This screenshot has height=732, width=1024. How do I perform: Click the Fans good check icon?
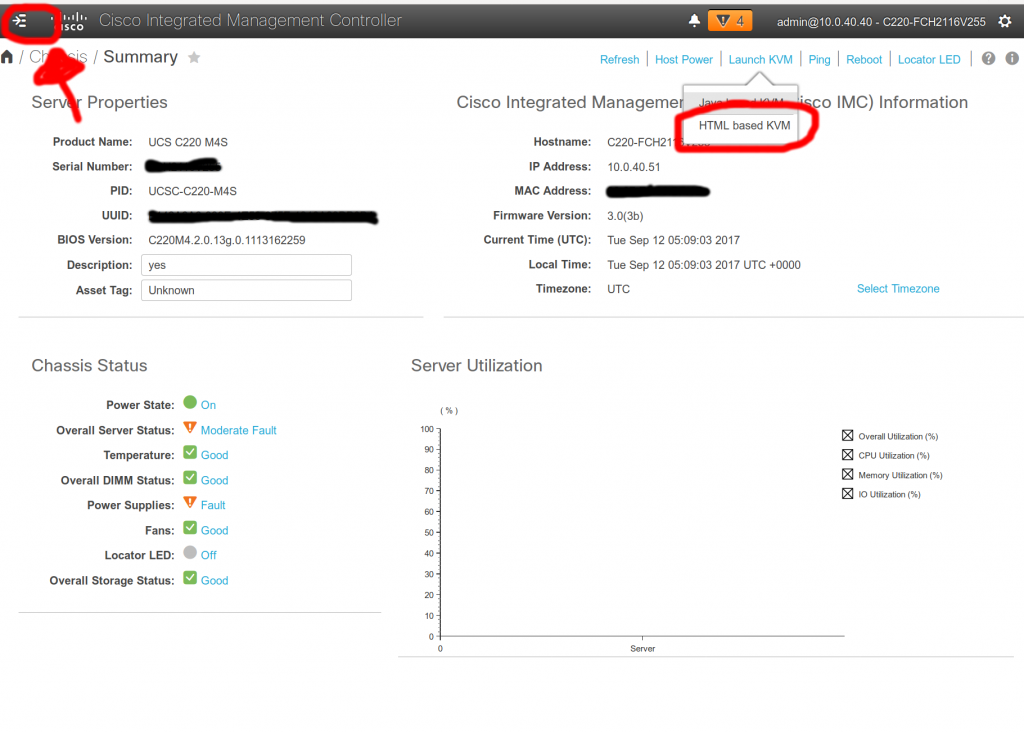coord(190,528)
